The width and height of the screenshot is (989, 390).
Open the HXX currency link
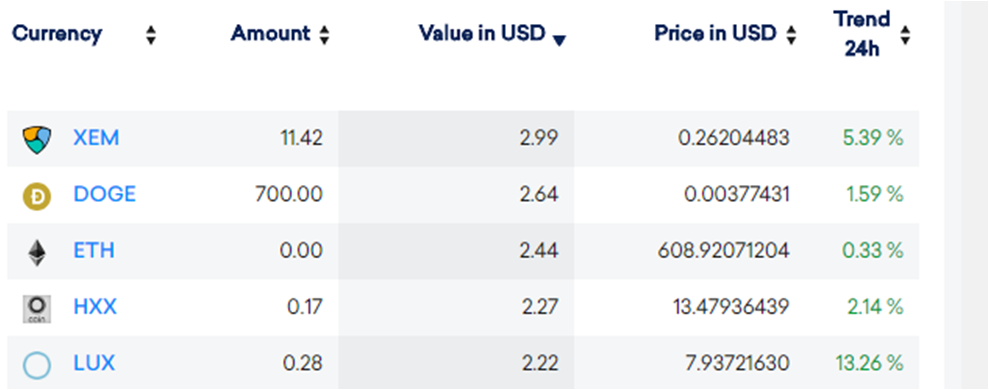(x=95, y=307)
